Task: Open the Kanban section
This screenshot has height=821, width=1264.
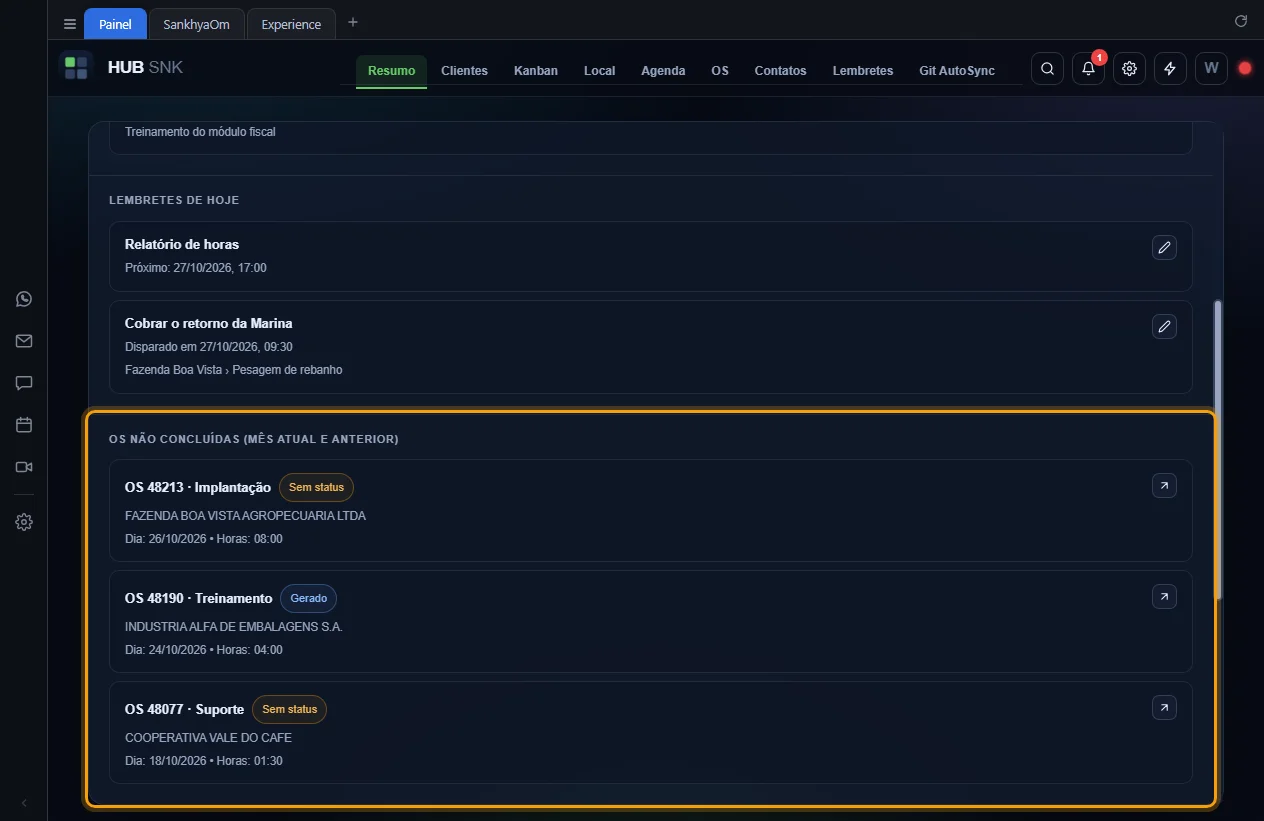Action: coord(536,71)
